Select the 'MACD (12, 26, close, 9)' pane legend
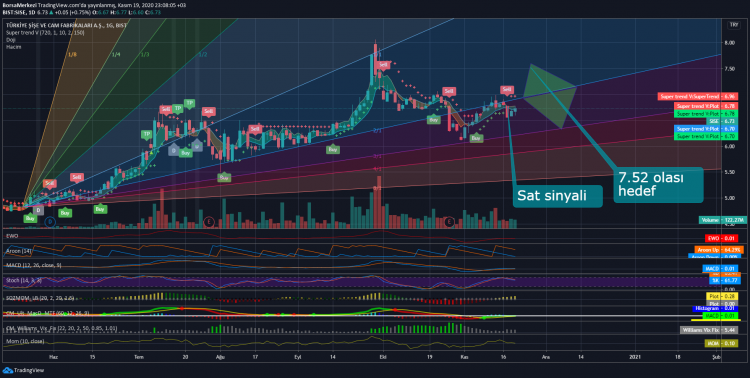Image resolution: width=750 pixels, height=378 pixels. [33, 265]
